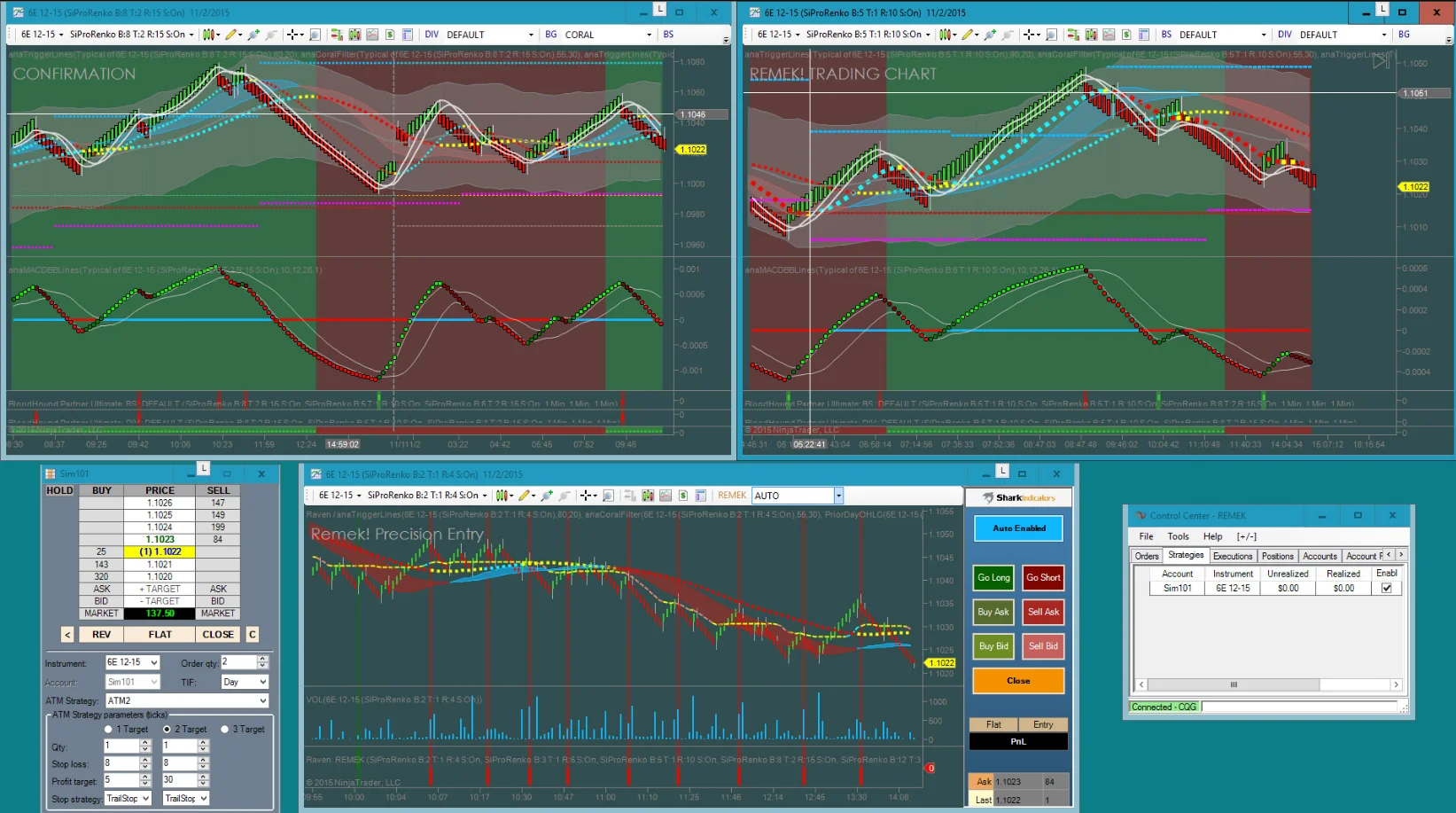The image size is (1456, 813).
Task: Open first Stop strategy TrailStop dropdown
Action: [128, 799]
